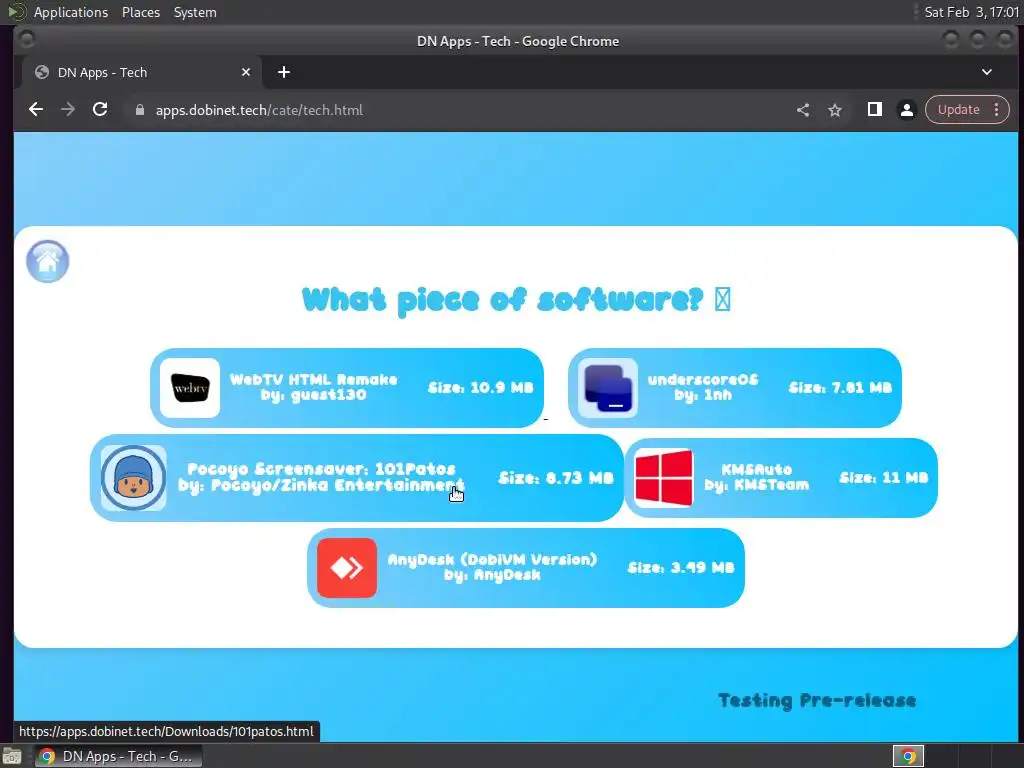
Task: Open the underscoreOS by 1nh card
Action: (735, 388)
